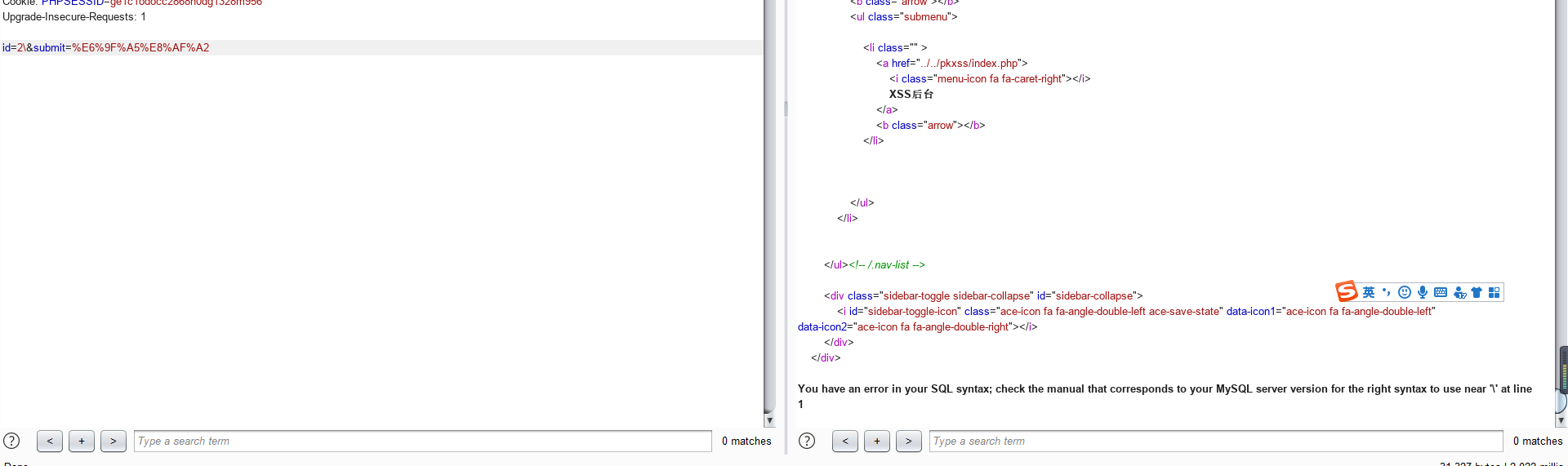Image resolution: width=1568 pixels, height=466 pixels.
Task: Click the next match button in response panel
Action: click(909, 441)
